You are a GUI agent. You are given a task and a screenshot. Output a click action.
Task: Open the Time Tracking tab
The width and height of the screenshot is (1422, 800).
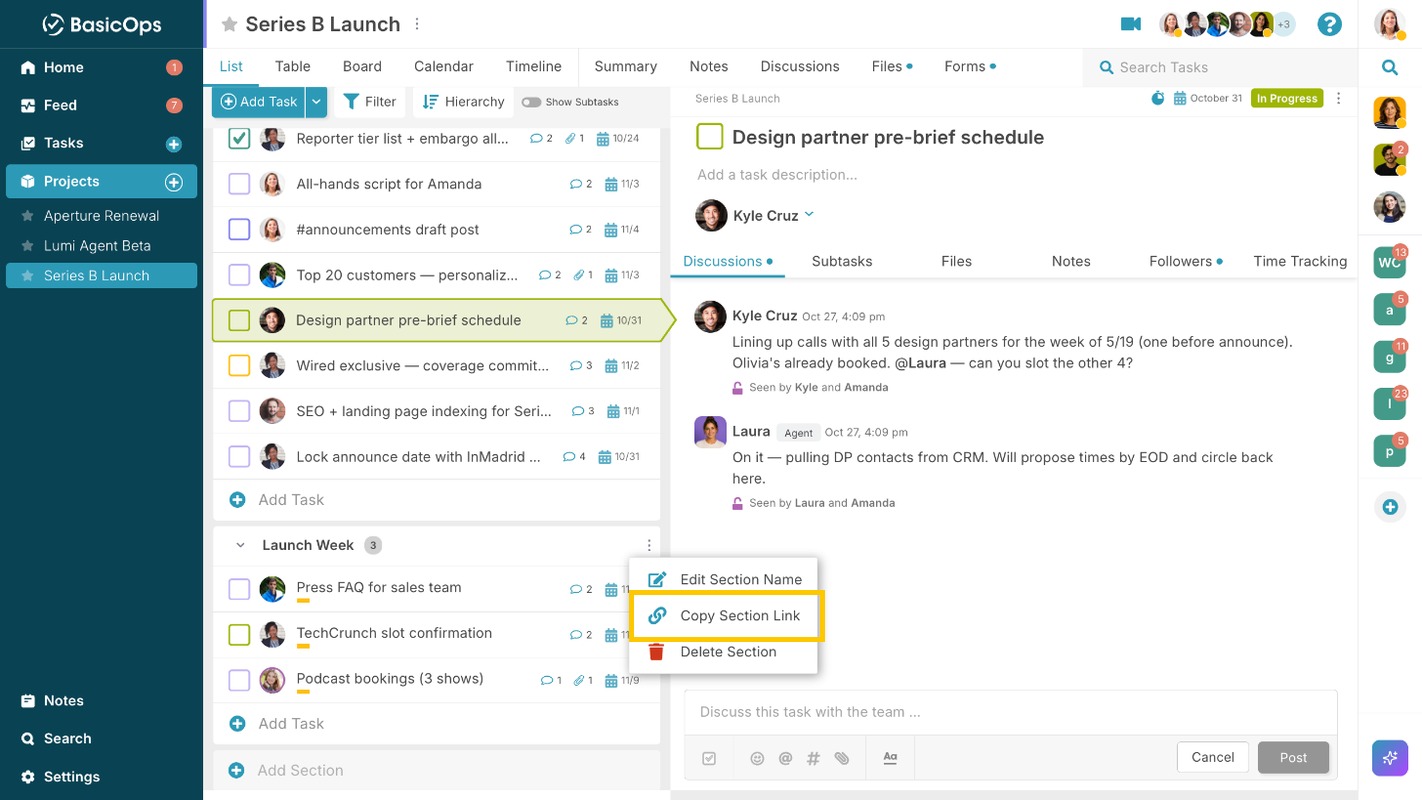pyautogui.click(x=1300, y=261)
